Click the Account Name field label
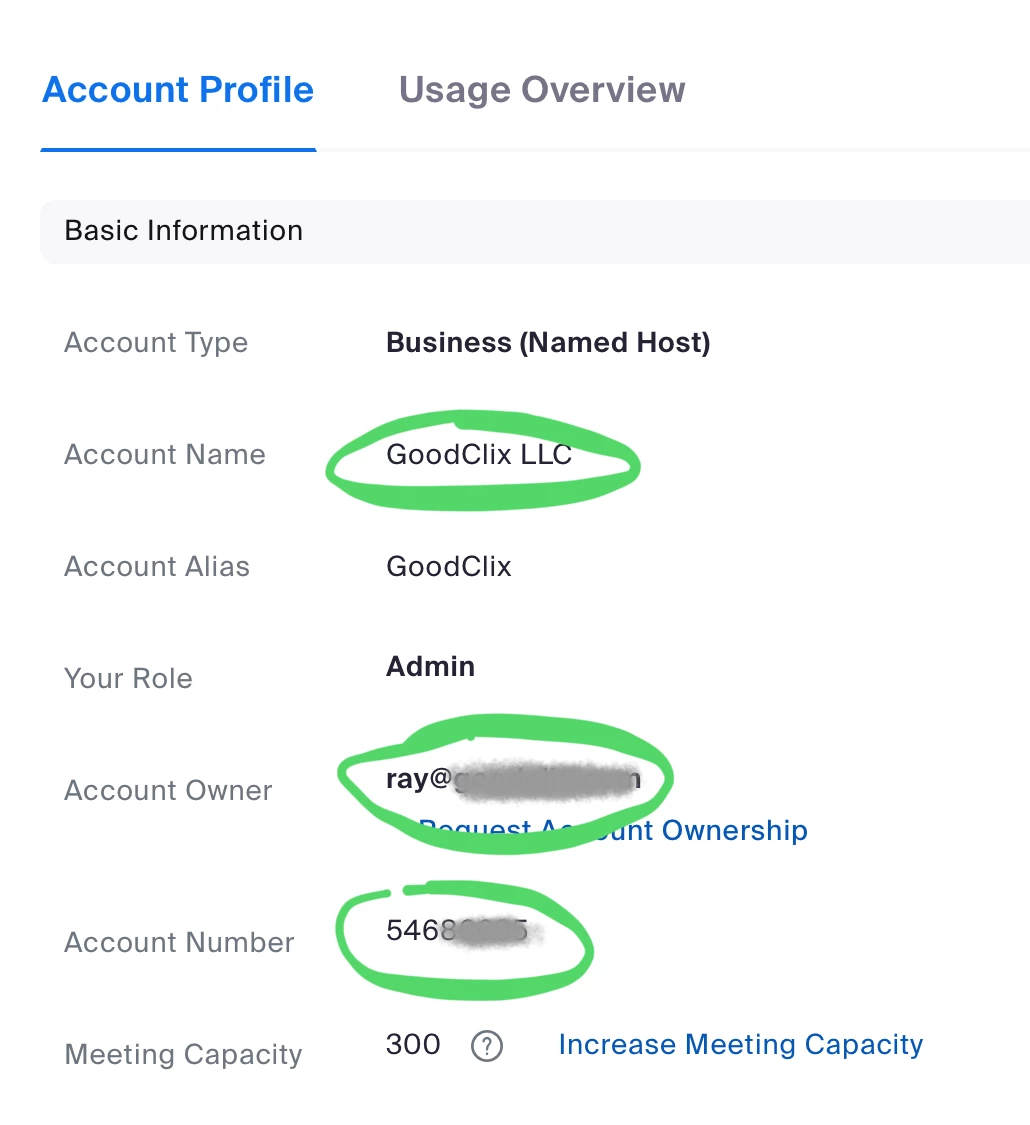1030x1125 pixels. pos(165,455)
